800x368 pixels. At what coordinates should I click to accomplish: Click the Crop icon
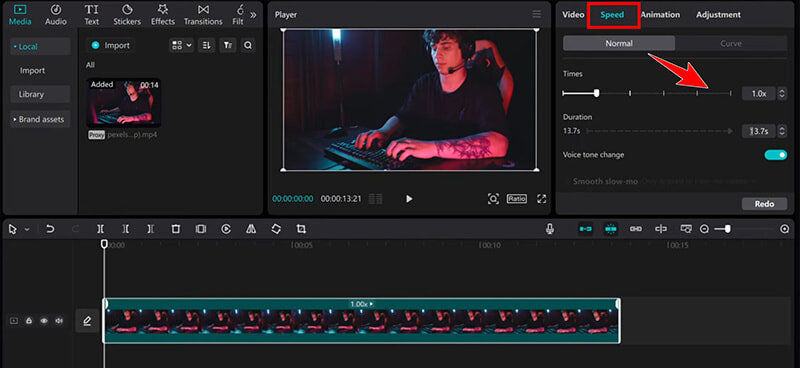click(301, 229)
